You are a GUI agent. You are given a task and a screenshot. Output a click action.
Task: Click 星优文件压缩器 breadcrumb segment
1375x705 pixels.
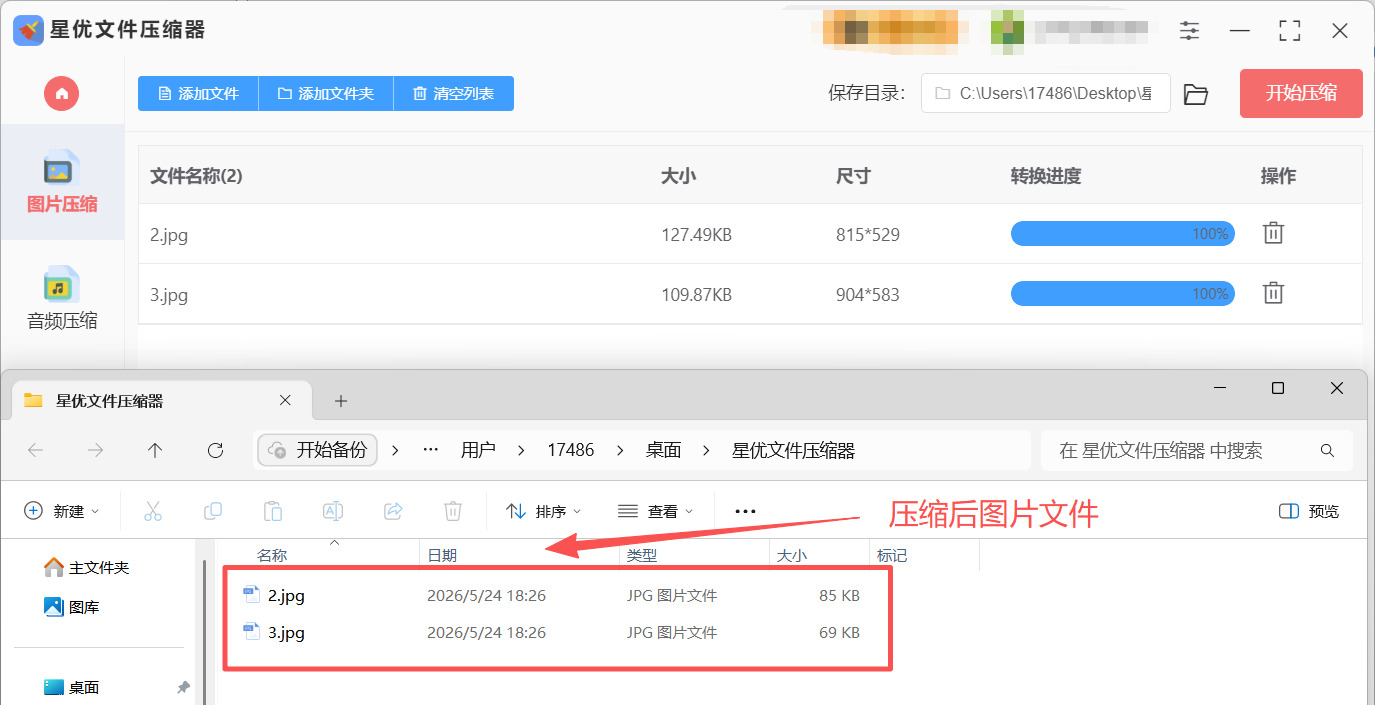794,450
